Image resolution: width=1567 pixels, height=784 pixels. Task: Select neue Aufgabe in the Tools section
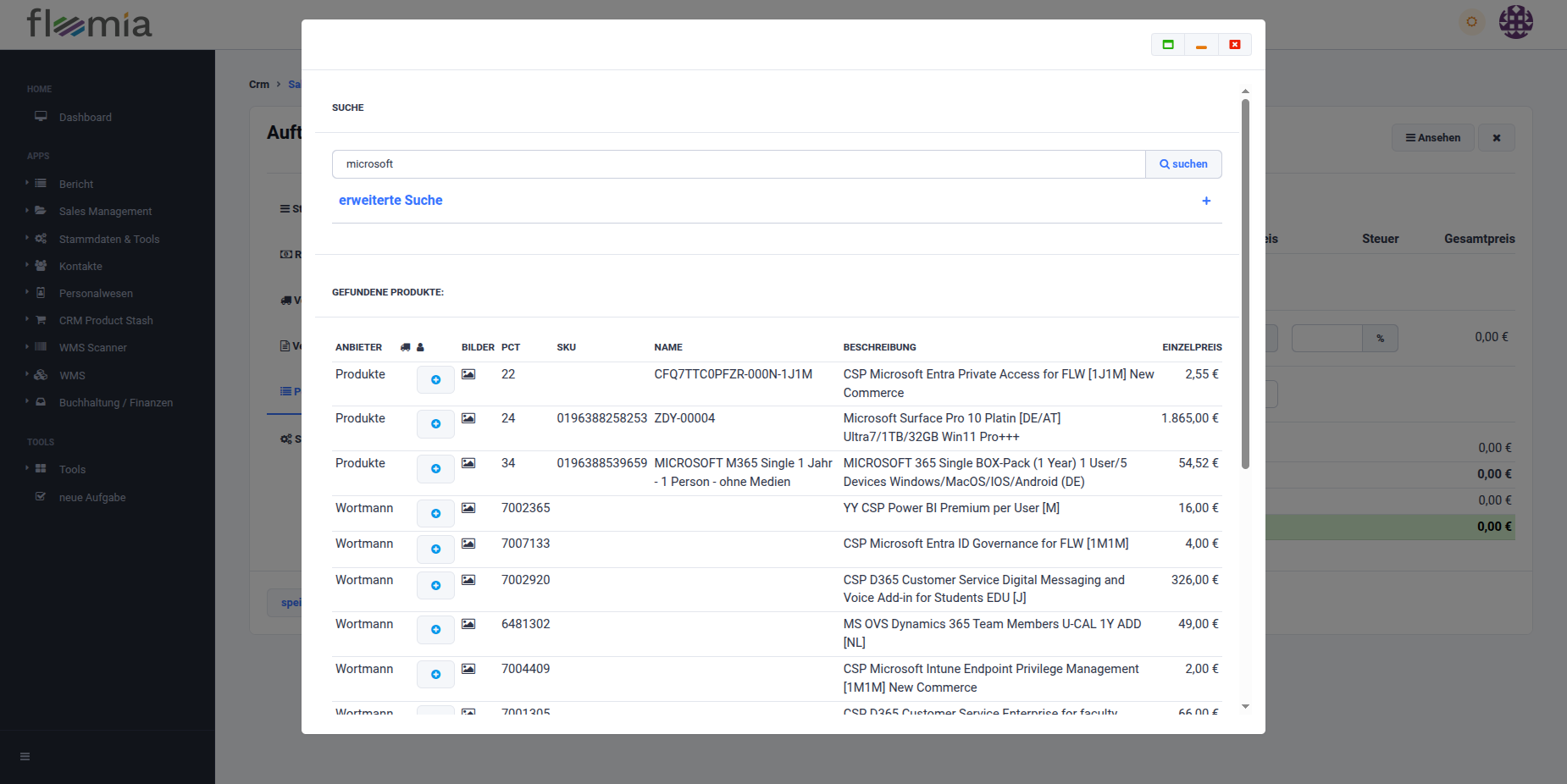coord(91,498)
